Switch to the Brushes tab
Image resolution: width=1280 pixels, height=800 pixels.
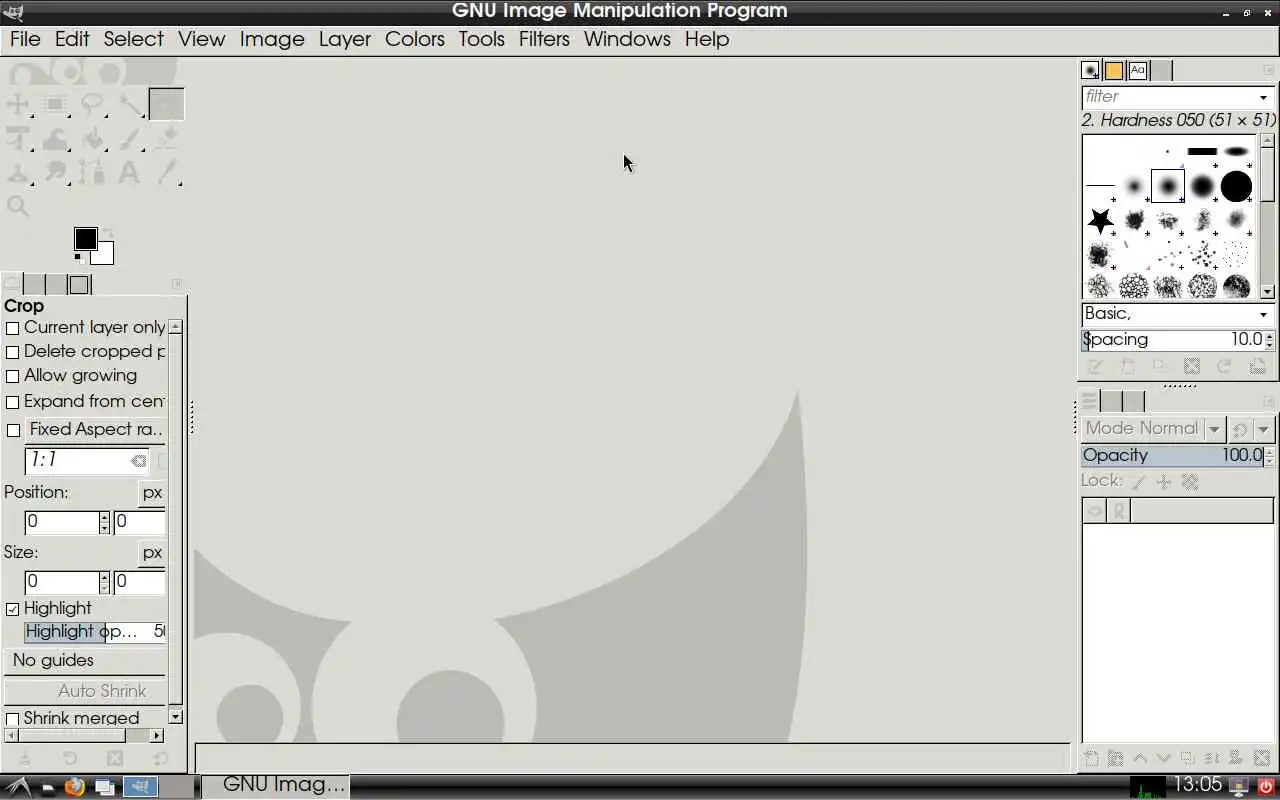(x=1090, y=70)
